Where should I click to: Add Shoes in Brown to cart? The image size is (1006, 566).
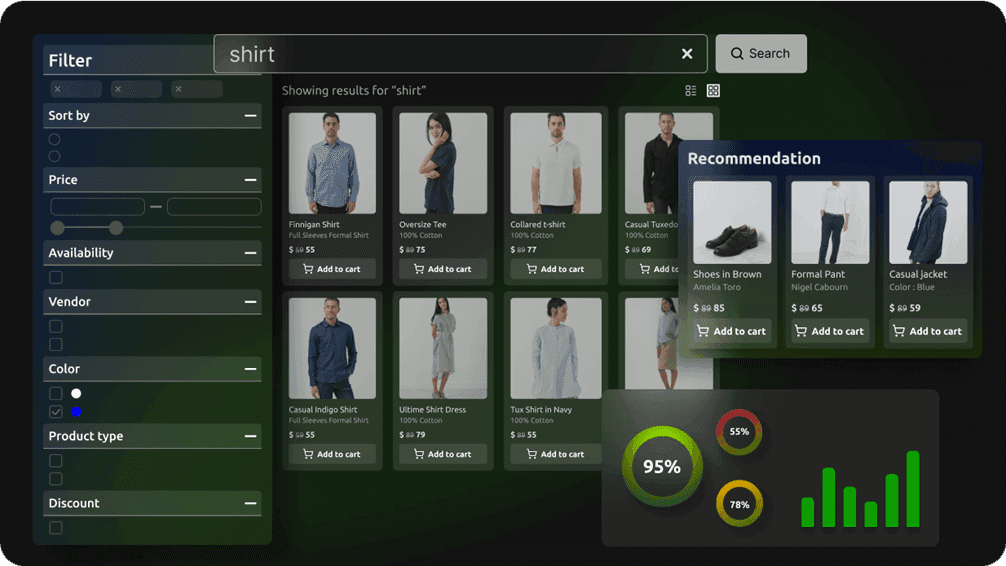[732, 331]
